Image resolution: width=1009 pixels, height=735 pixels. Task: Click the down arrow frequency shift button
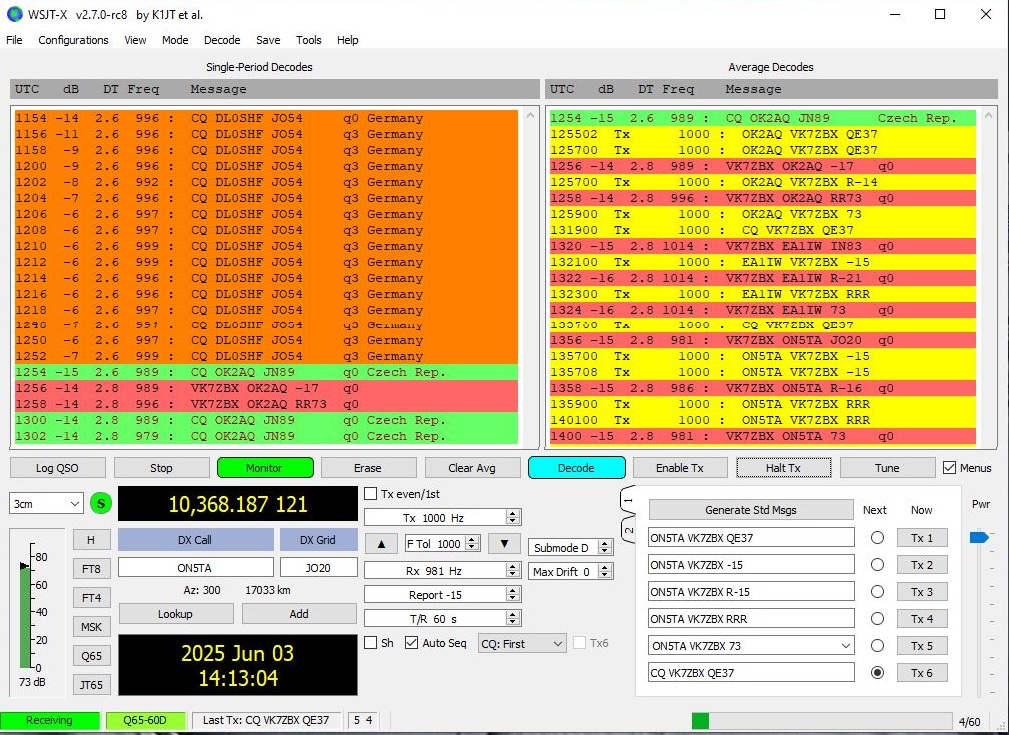click(x=504, y=544)
